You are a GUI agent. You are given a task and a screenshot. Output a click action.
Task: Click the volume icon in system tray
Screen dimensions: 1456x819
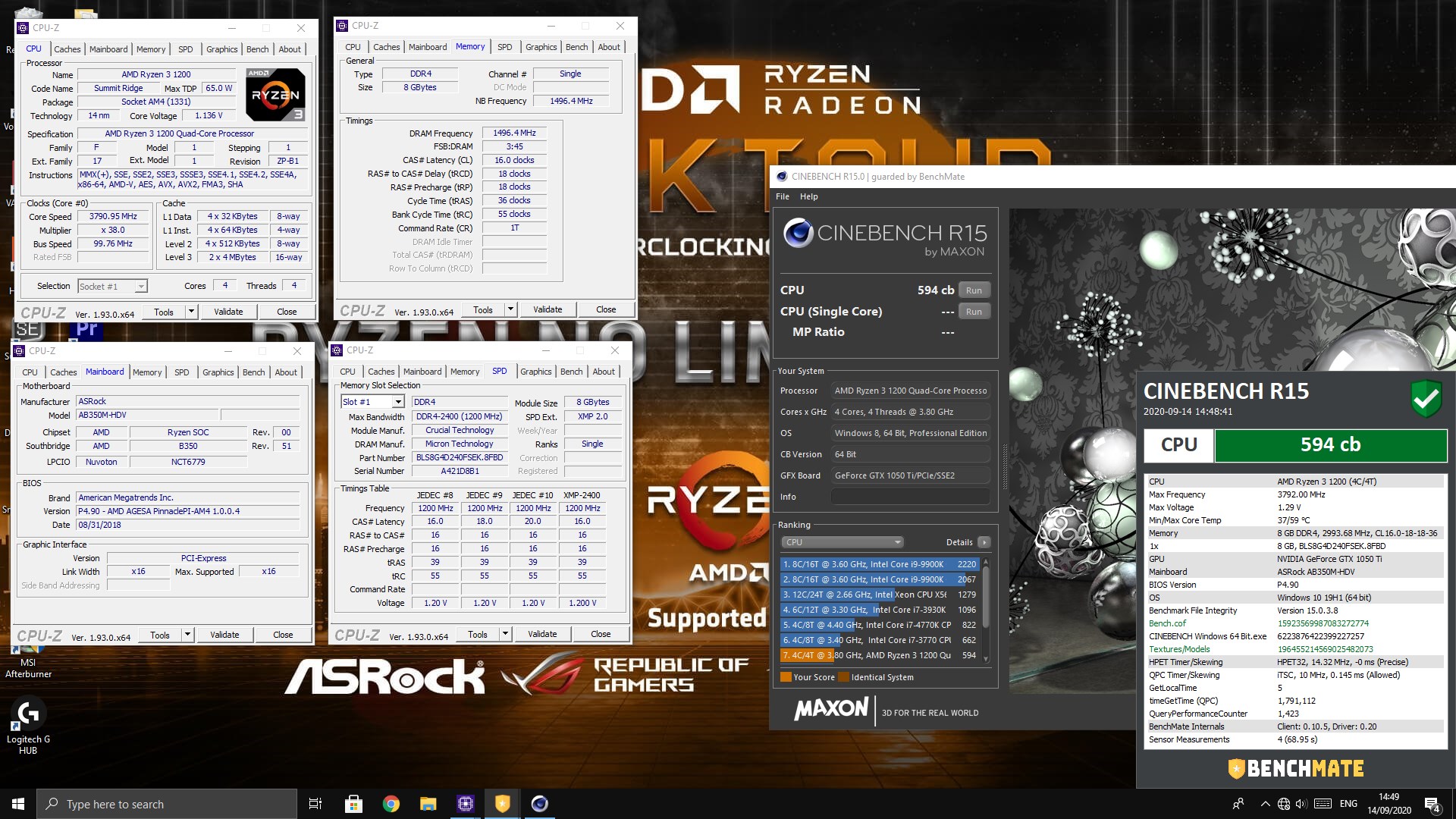pyautogui.click(x=1301, y=804)
